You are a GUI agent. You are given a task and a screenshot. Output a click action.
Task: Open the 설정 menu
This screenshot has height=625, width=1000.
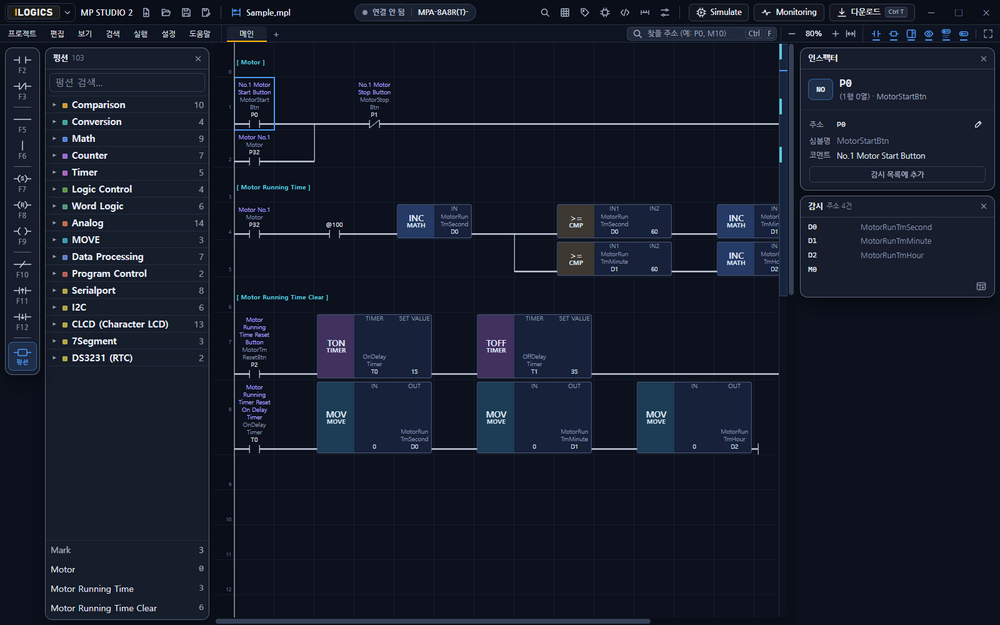tap(168, 34)
